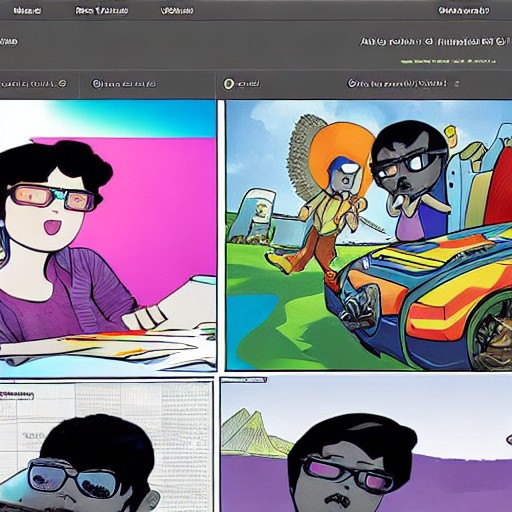This screenshot has height=512, width=512.
Task: Click the circle icon on the fourth tab
Action: click(351, 83)
